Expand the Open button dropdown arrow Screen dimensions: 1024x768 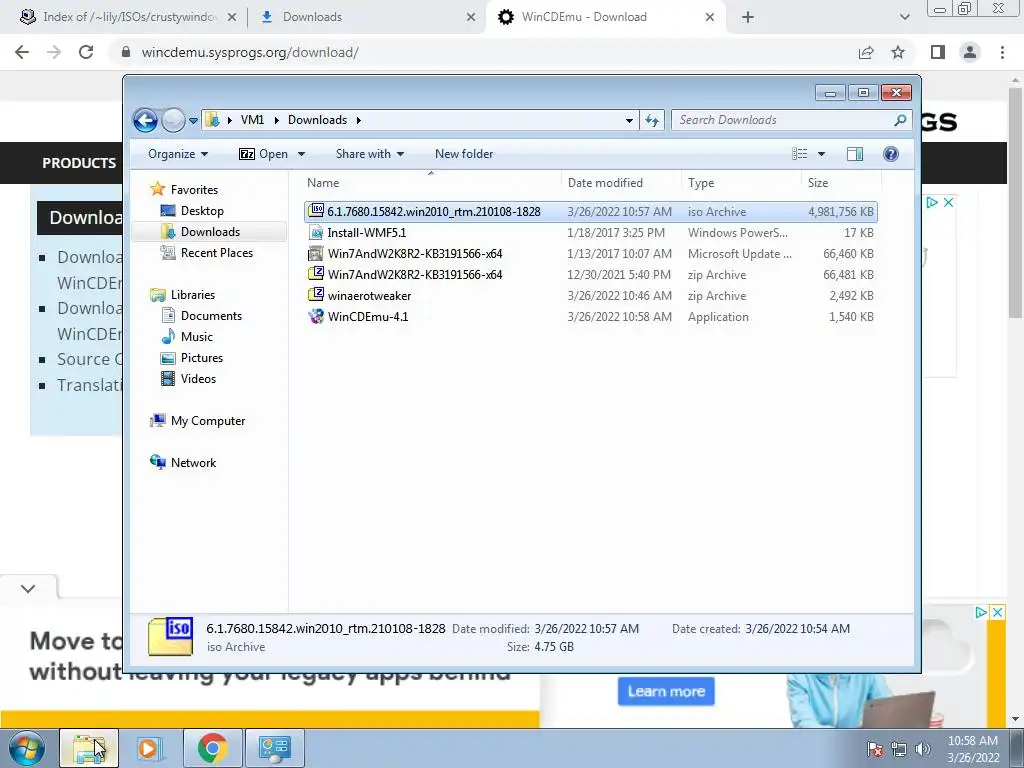pos(301,154)
